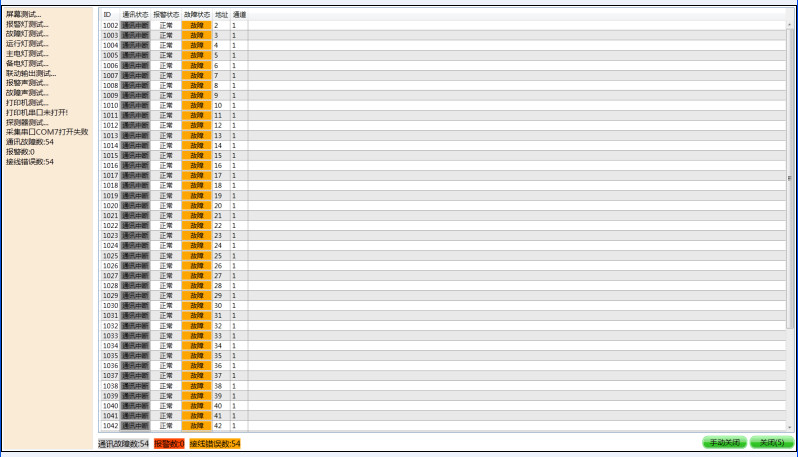This screenshot has width=798, height=457.
Task: Click the 通讯状态 column header
Action: (x=135, y=15)
